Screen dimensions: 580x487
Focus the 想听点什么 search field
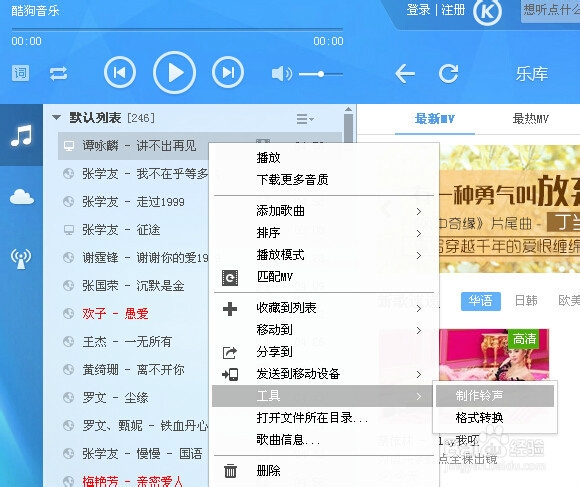550,11
